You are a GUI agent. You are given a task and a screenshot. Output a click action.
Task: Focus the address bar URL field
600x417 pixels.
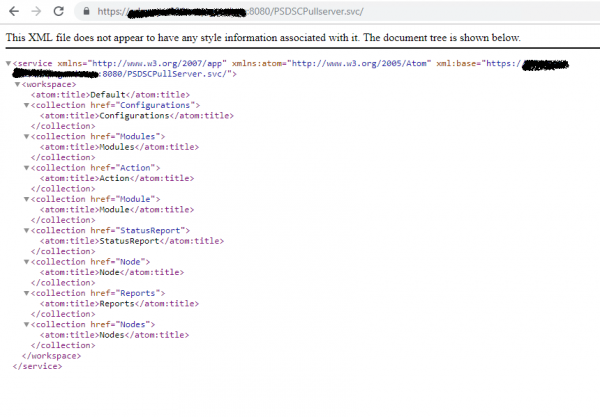pos(300,12)
